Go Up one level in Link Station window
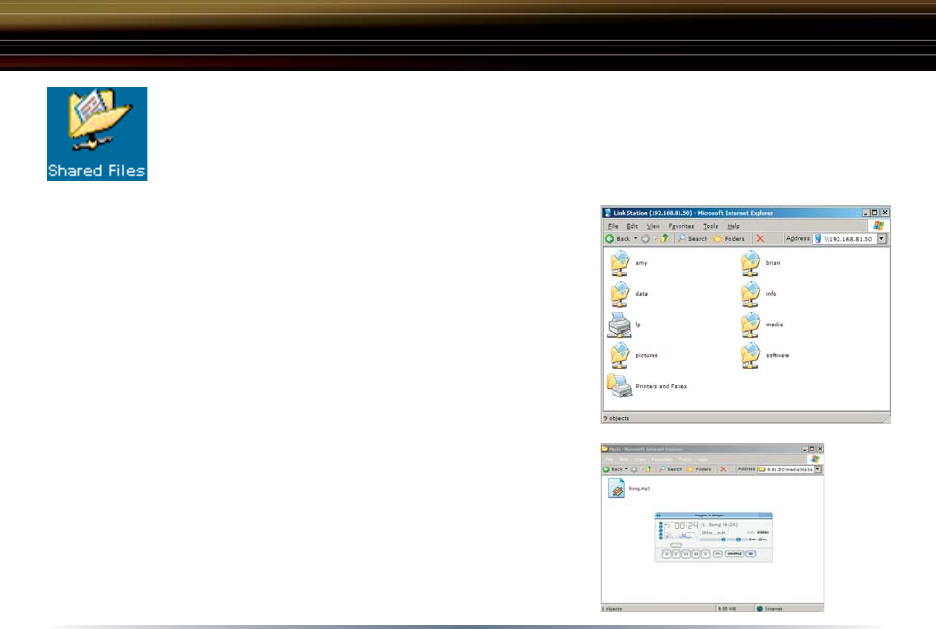936x629 pixels. tap(664, 239)
